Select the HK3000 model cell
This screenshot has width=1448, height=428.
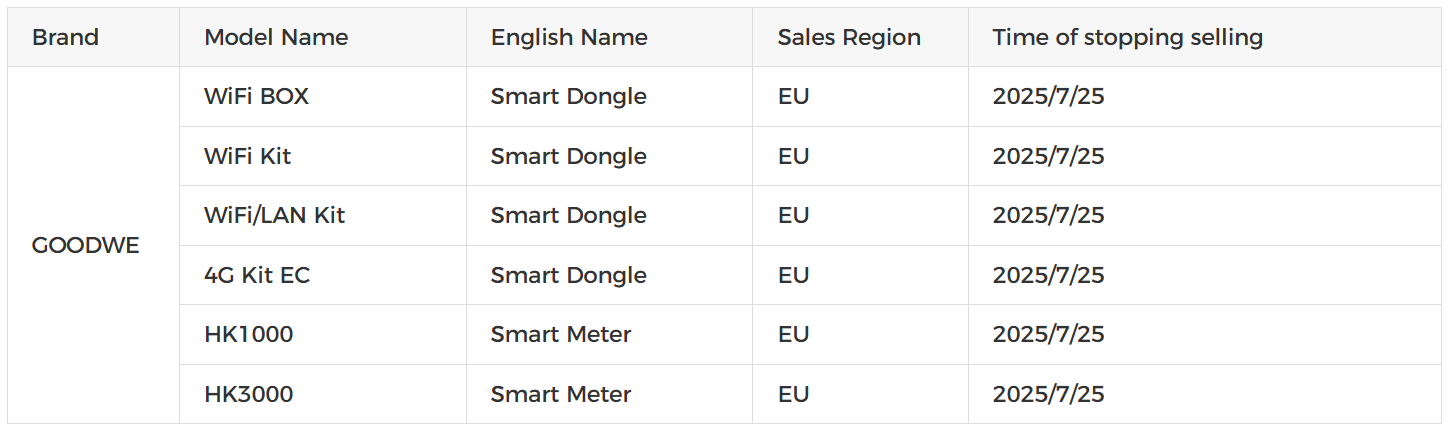click(x=248, y=395)
